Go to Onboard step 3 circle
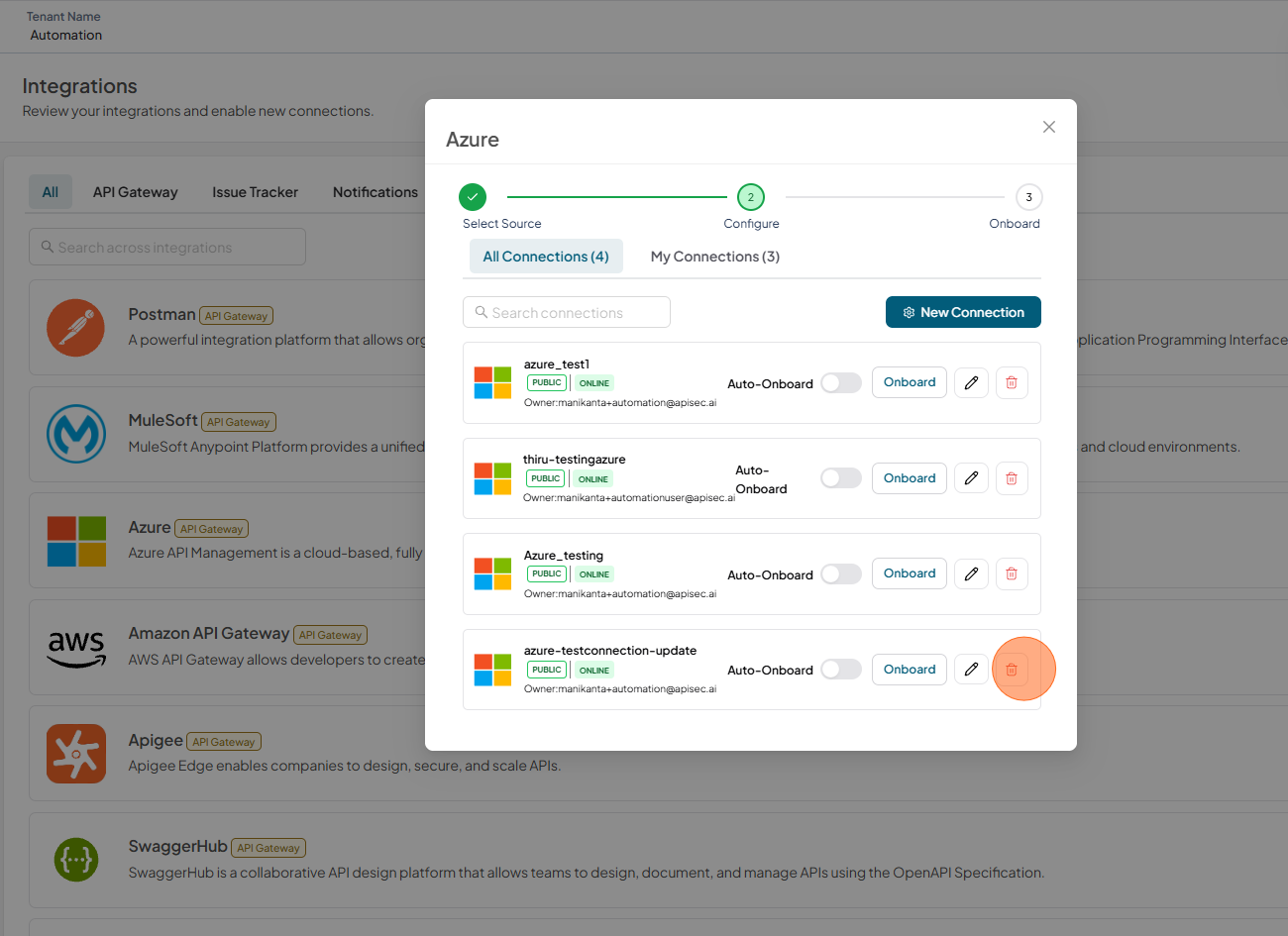1288x936 pixels. point(1028,197)
